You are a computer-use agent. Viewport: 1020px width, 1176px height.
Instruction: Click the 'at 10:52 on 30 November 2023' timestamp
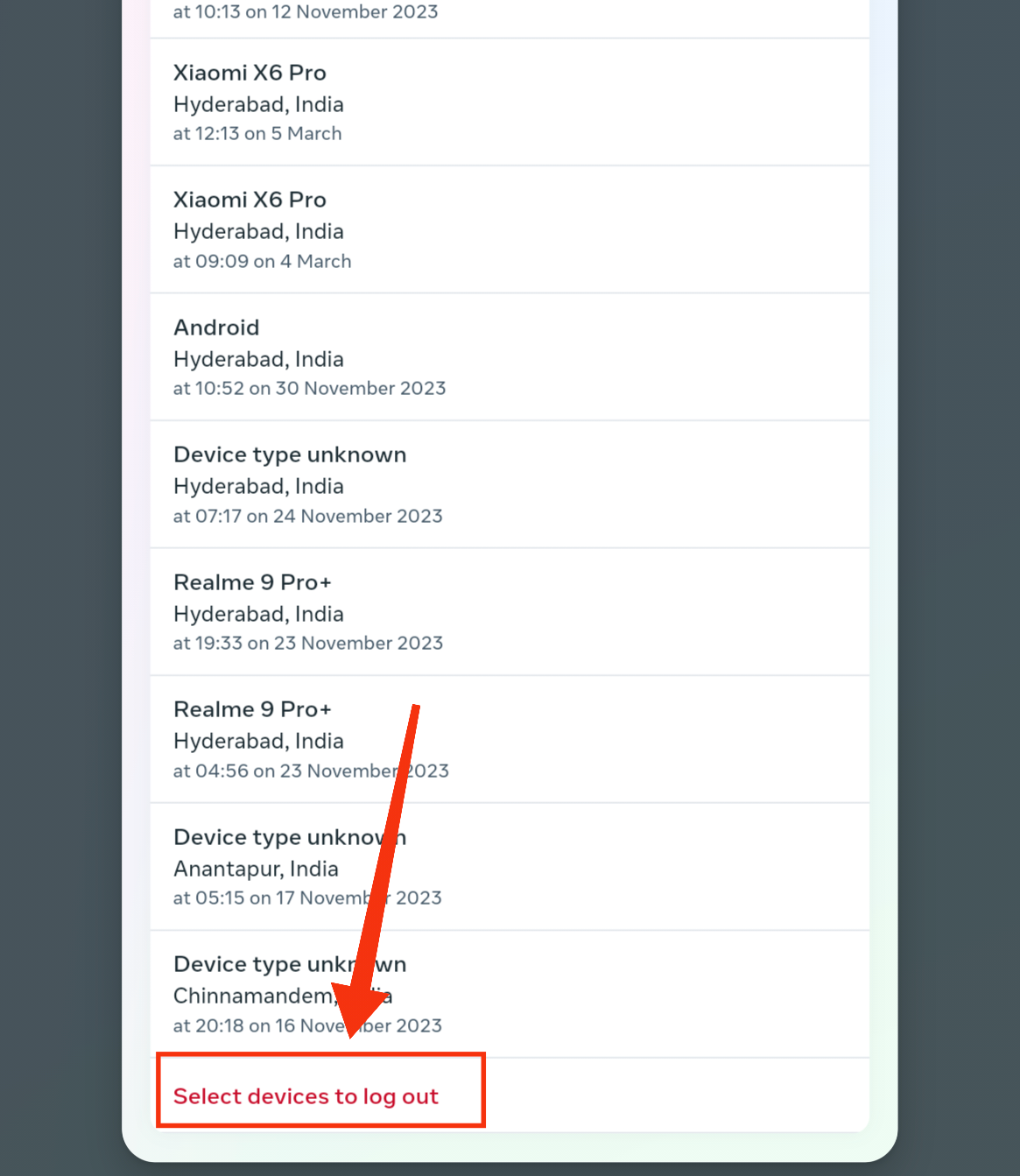coord(309,388)
